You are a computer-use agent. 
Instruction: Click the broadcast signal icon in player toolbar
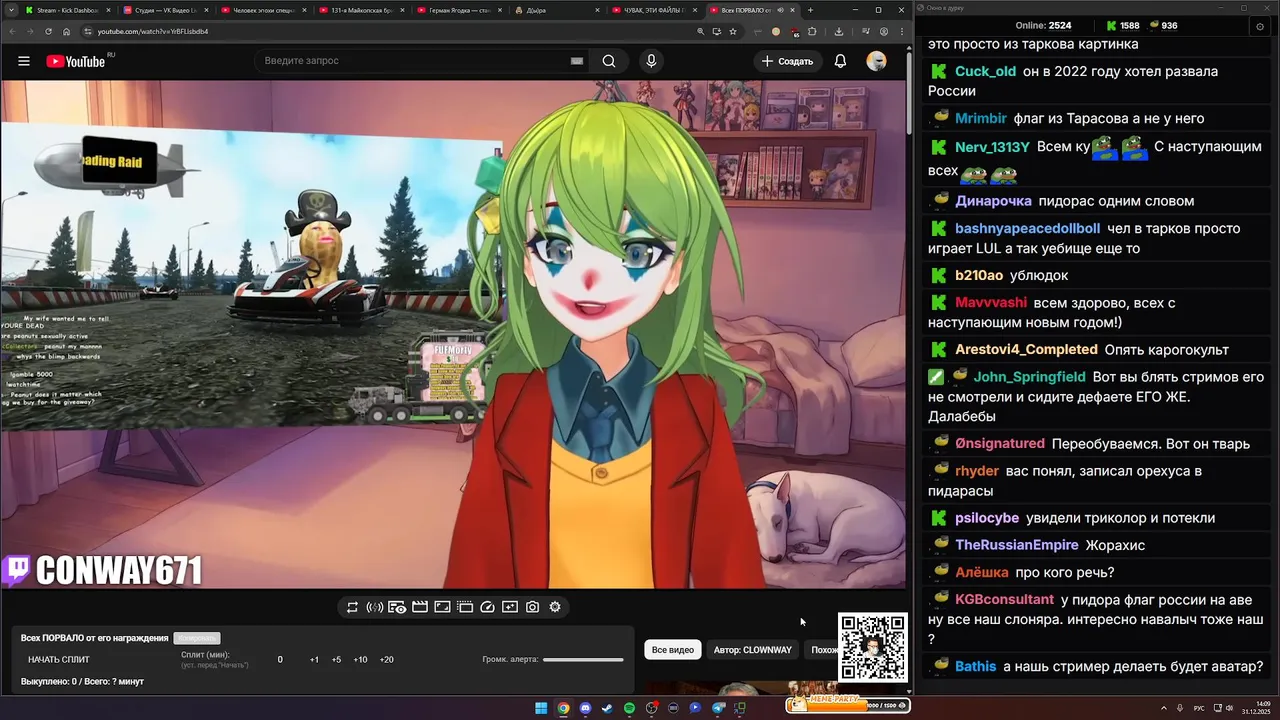374,607
